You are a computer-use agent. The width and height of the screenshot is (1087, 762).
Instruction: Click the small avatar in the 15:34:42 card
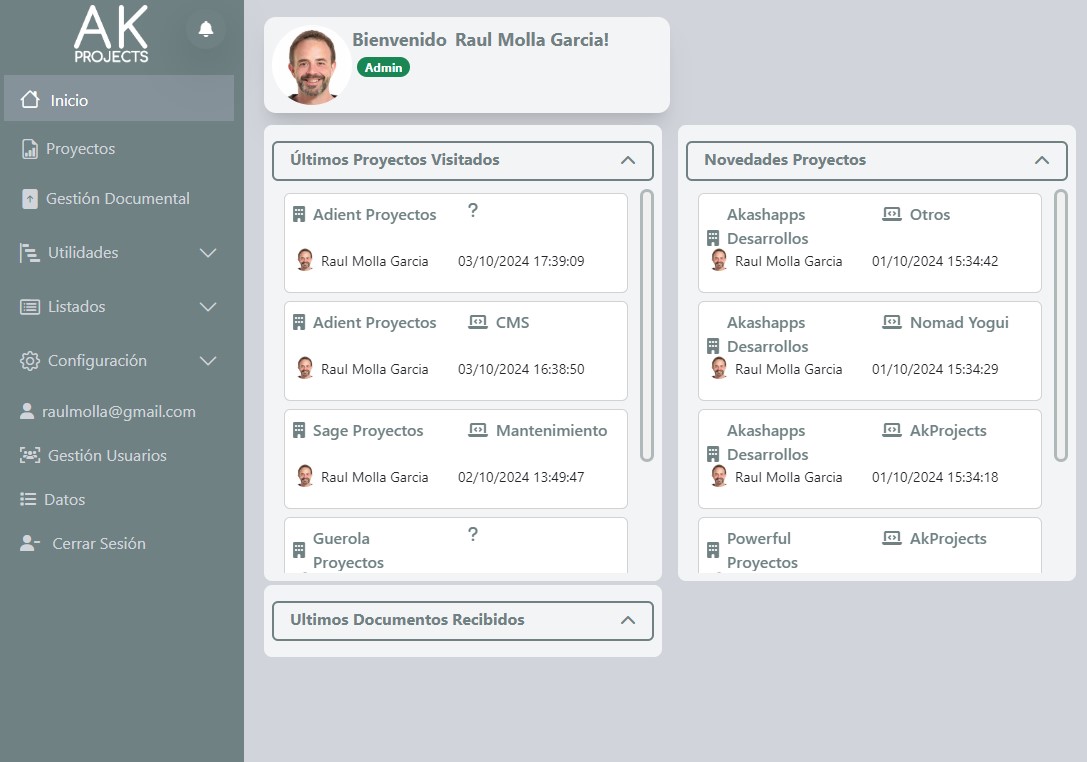(x=719, y=260)
